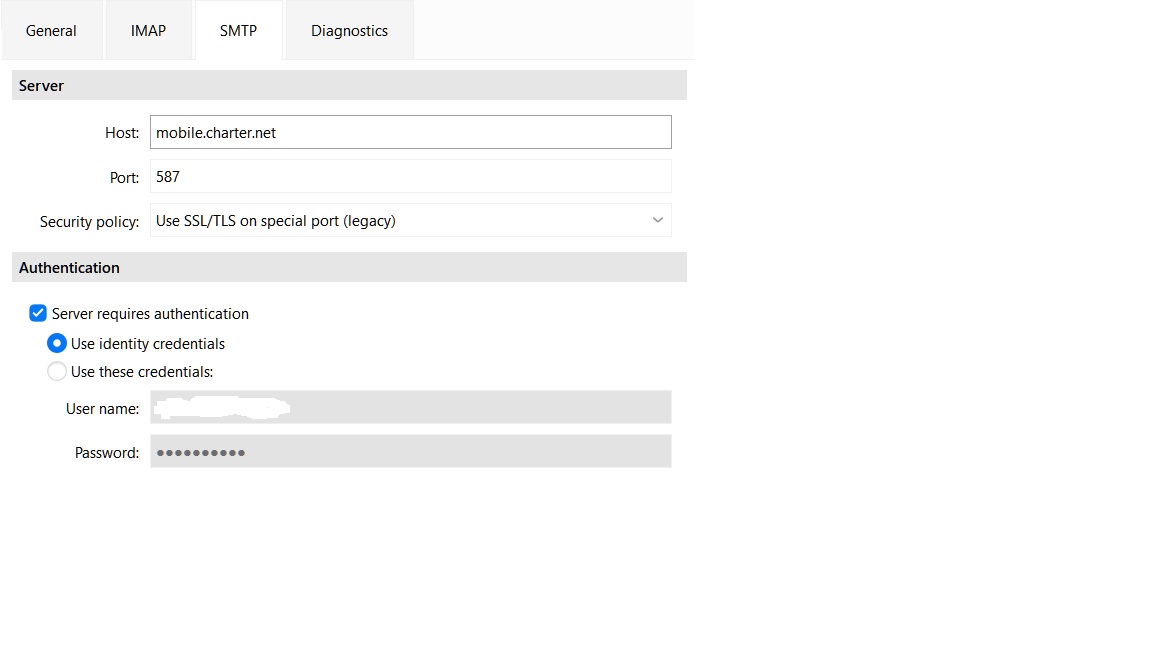Click the Server section header
This screenshot has height=648, width=1152.
[x=349, y=85]
